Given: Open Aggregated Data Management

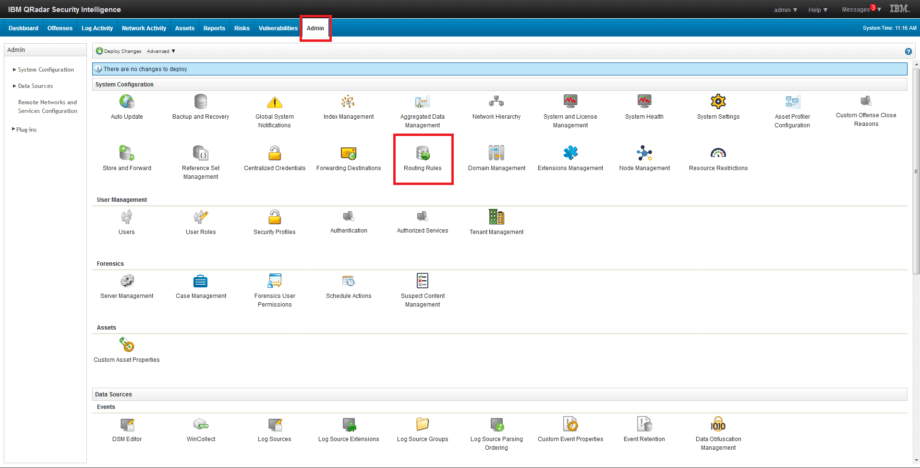Looking at the screenshot, I should [422, 101].
